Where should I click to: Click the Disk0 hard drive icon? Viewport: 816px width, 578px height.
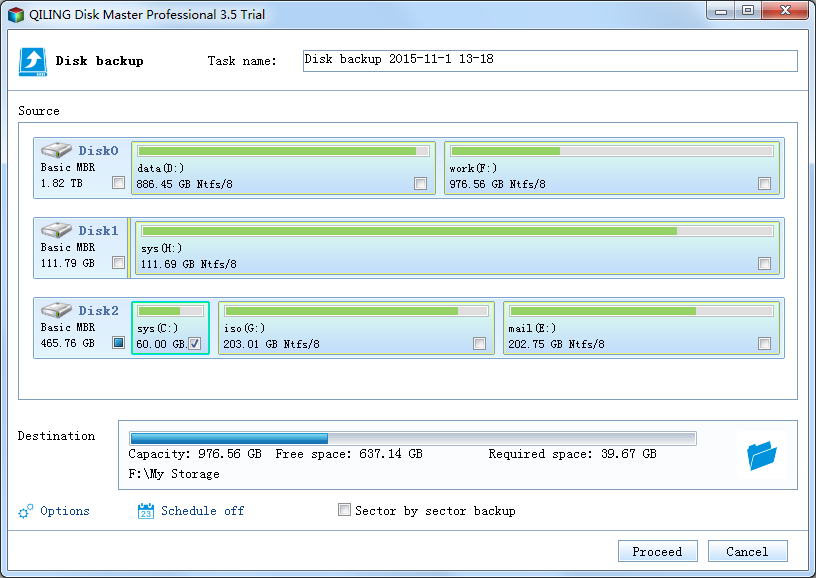point(56,150)
